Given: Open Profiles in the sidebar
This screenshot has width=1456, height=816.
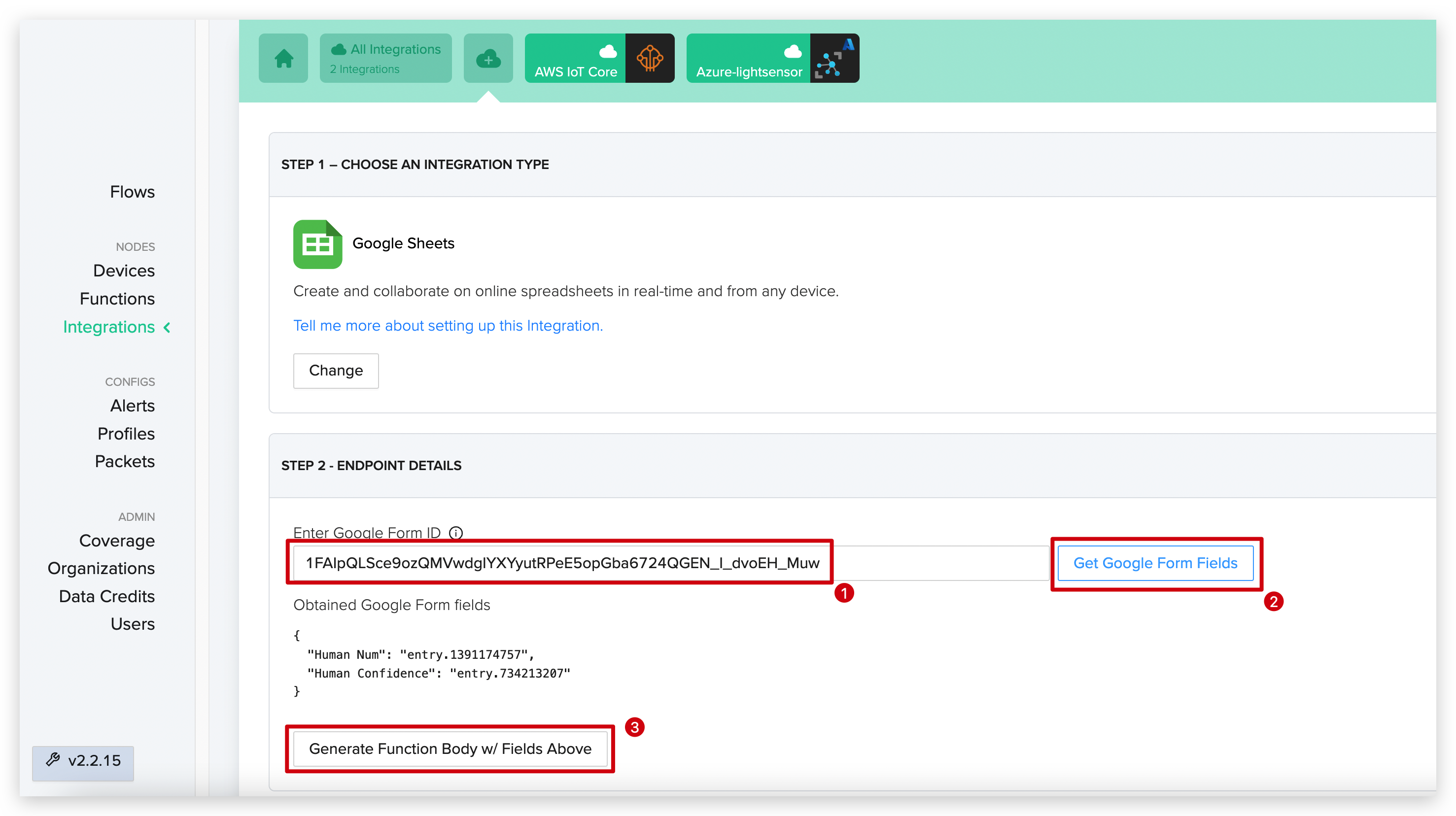Looking at the screenshot, I should (126, 434).
